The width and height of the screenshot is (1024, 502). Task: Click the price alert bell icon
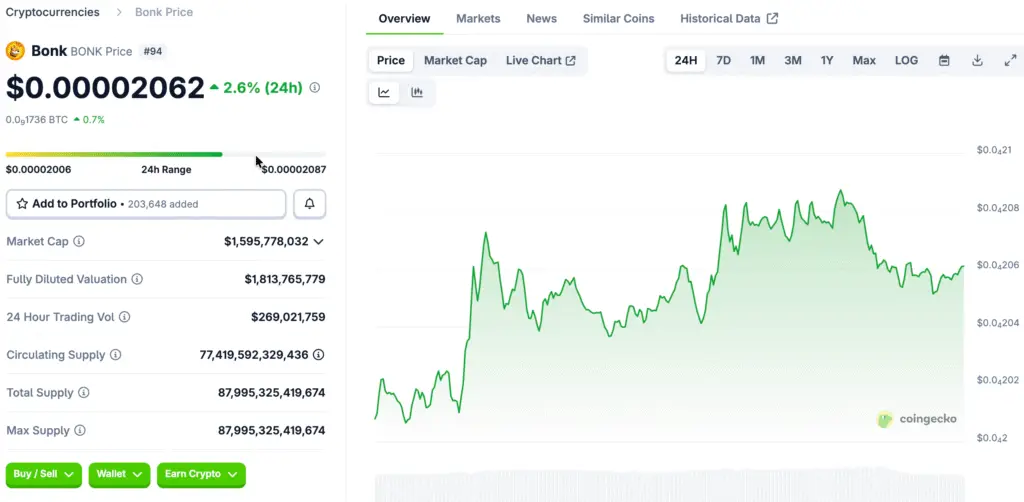click(x=309, y=204)
